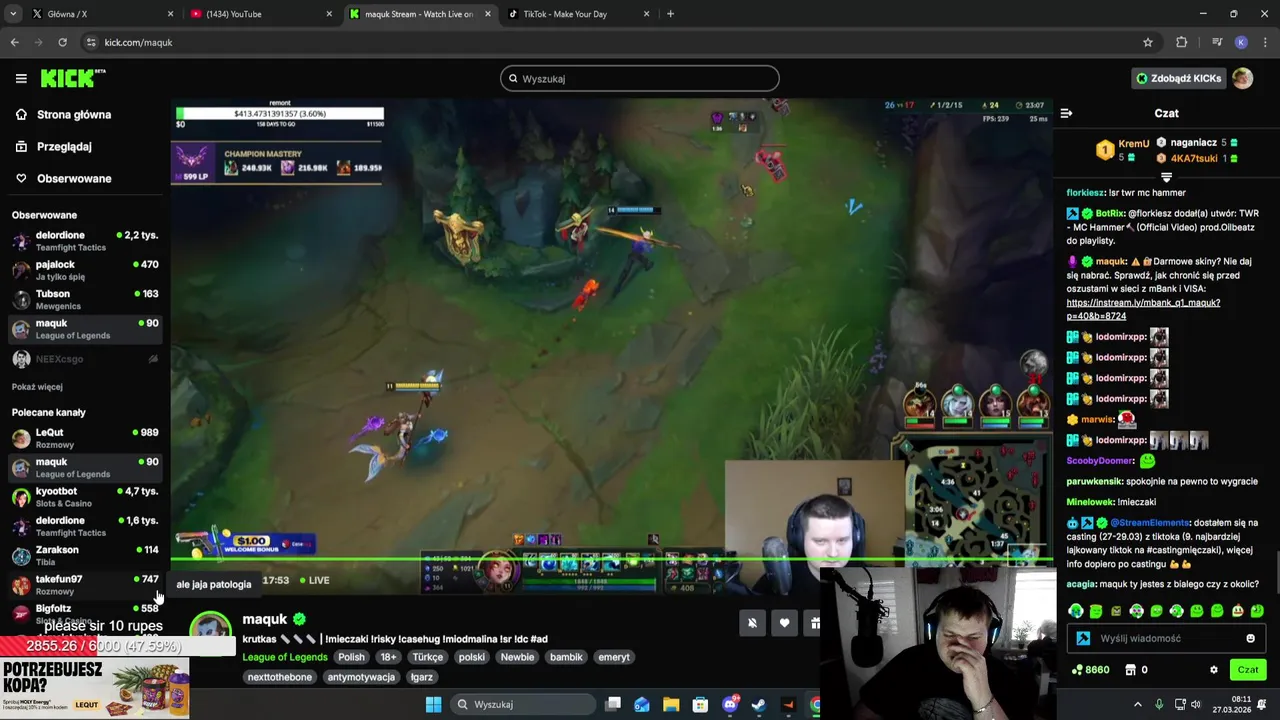Image resolution: width=1280 pixels, height=720 pixels.
Task: Insert the first green emote in the quick emote row
Action: pyautogui.click(x=1076, y=611)
